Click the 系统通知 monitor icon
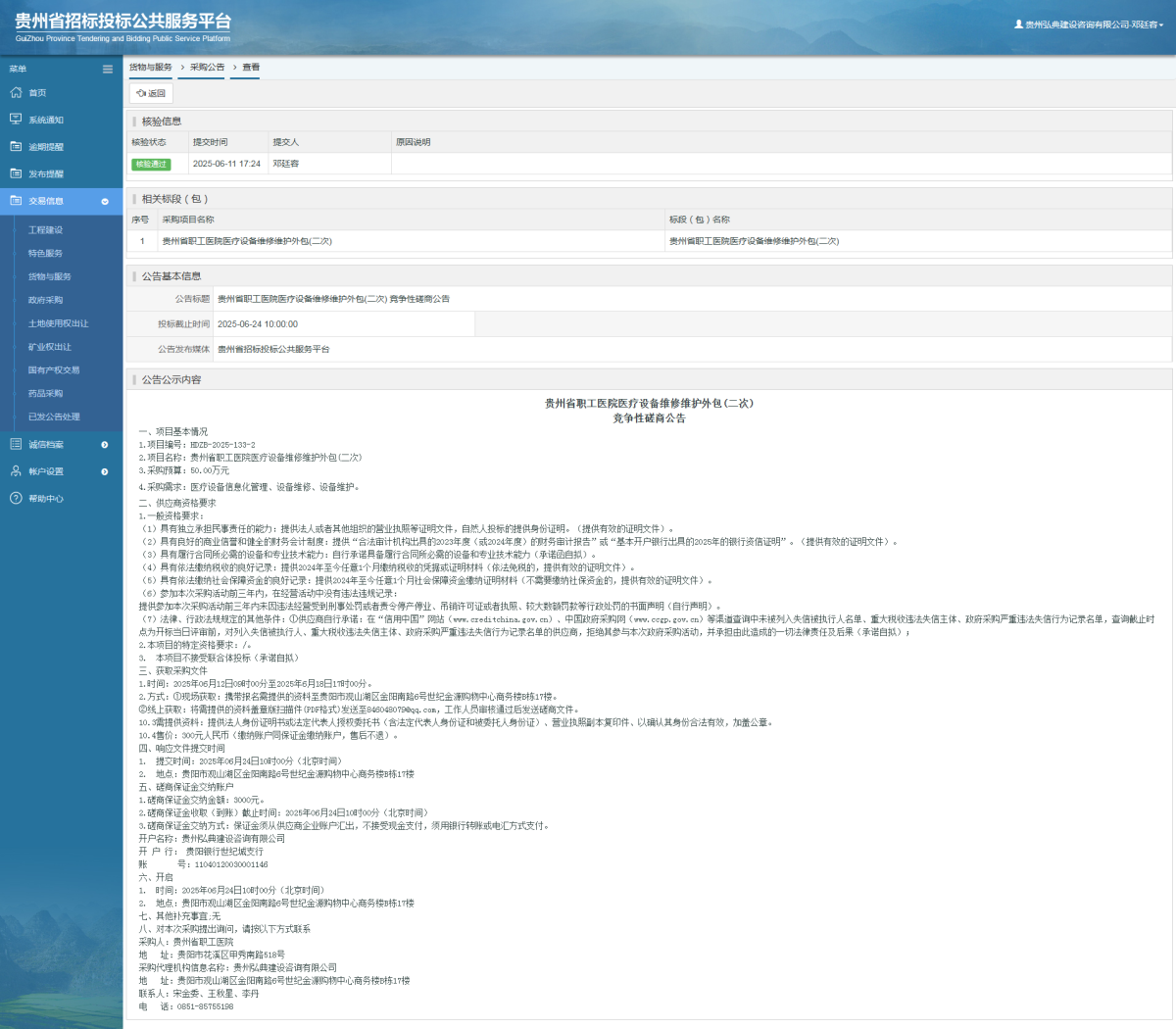 pos(16,120)
